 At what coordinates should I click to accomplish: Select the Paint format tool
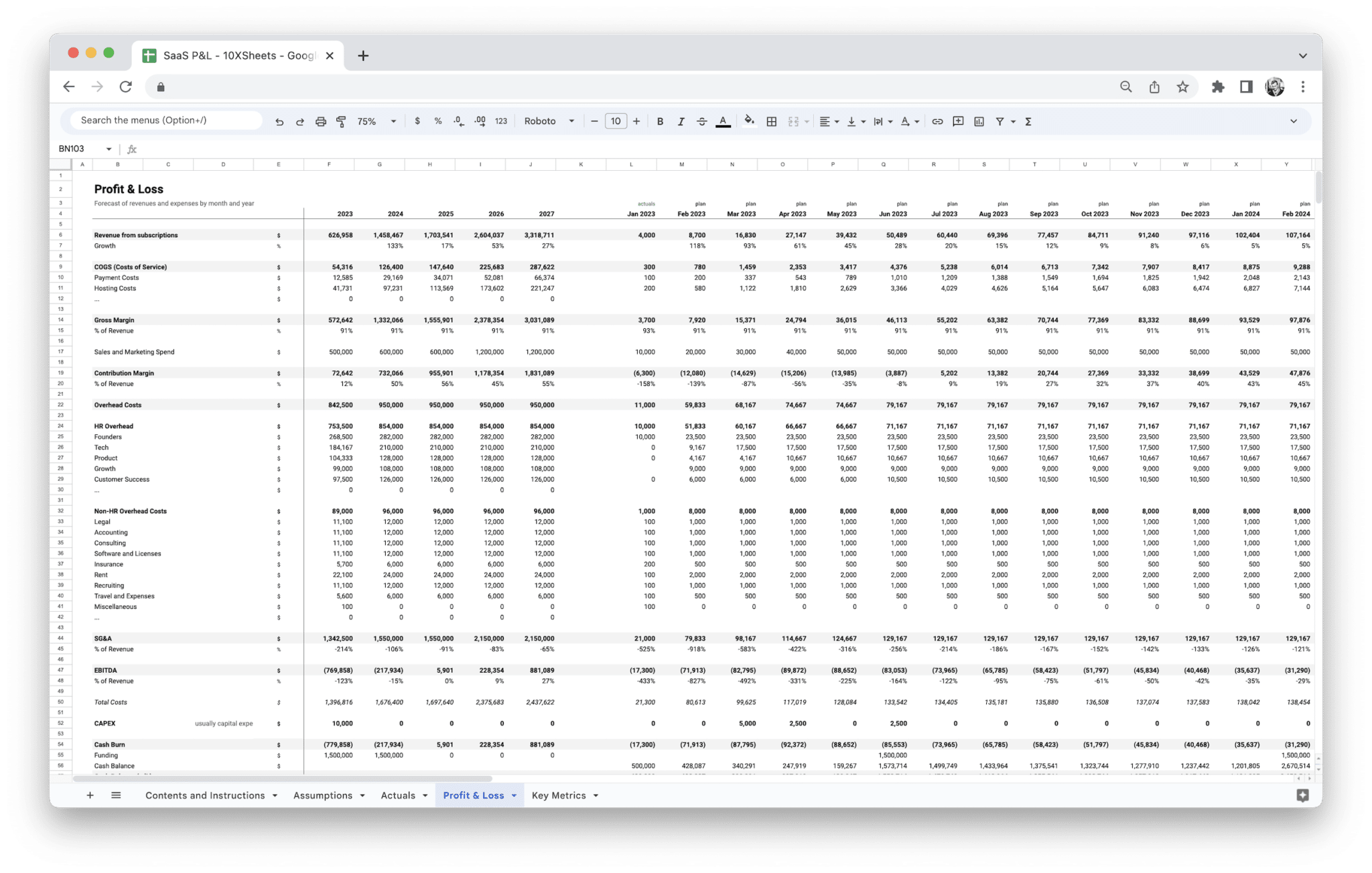pos(341,121)
